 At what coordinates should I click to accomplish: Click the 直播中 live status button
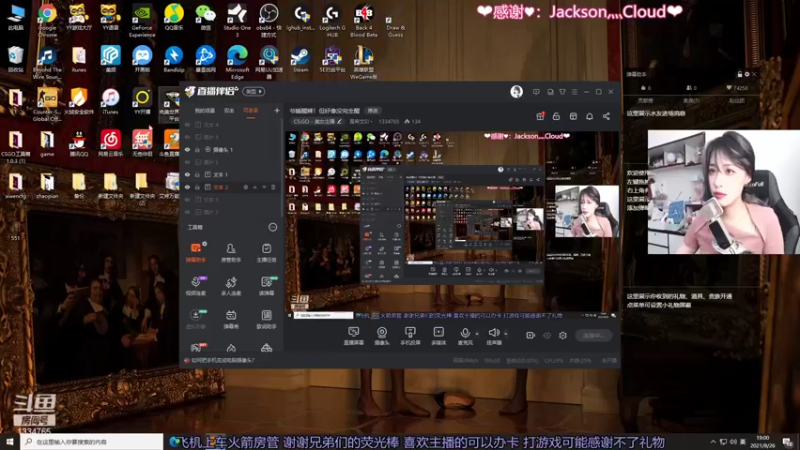point(593,335)
